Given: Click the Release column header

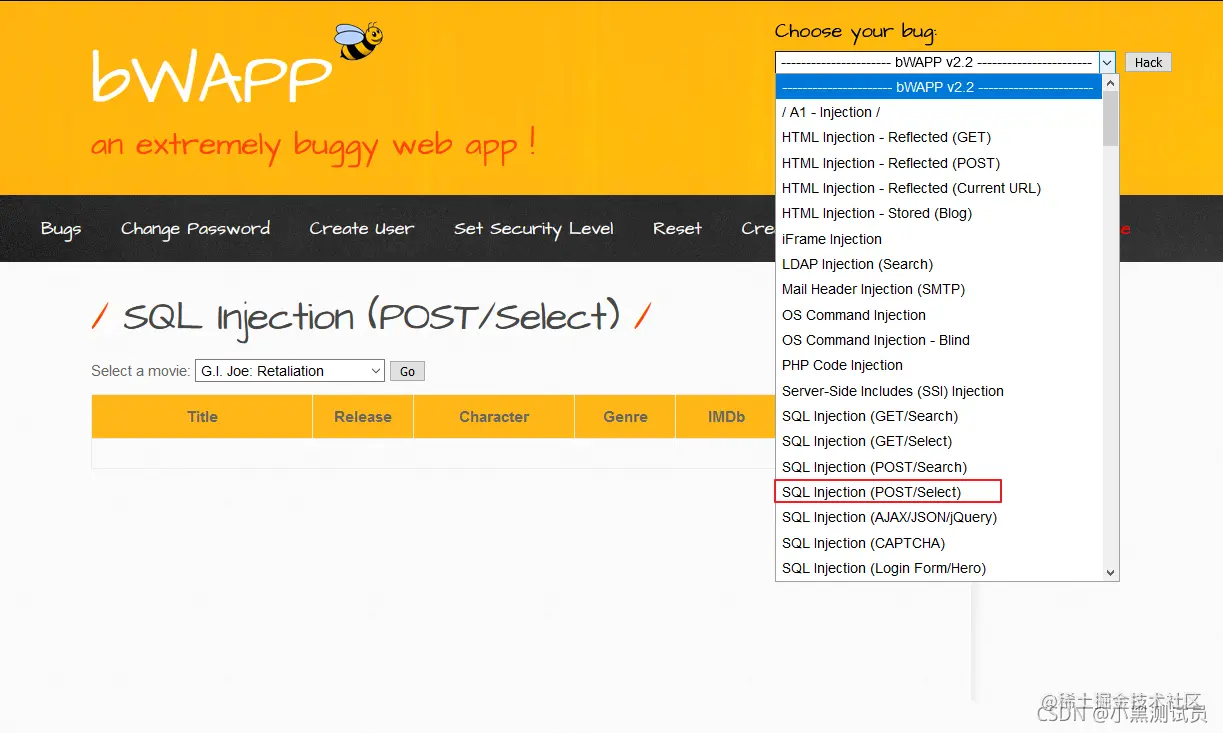Looking at the screenshot, I should click(363, 417).
